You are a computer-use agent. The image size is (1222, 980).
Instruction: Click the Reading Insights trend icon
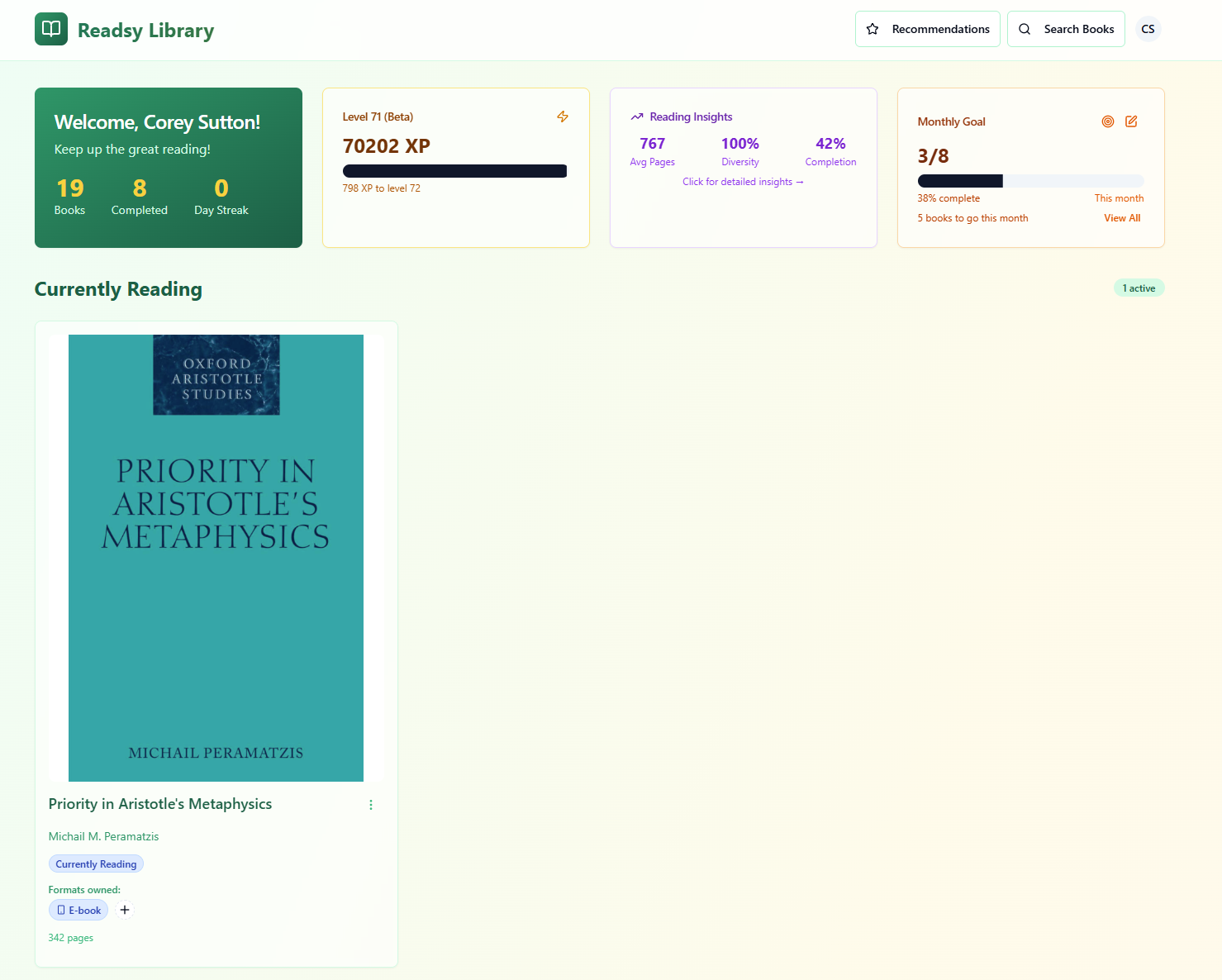pyautogui.click(x=637, y=117)
